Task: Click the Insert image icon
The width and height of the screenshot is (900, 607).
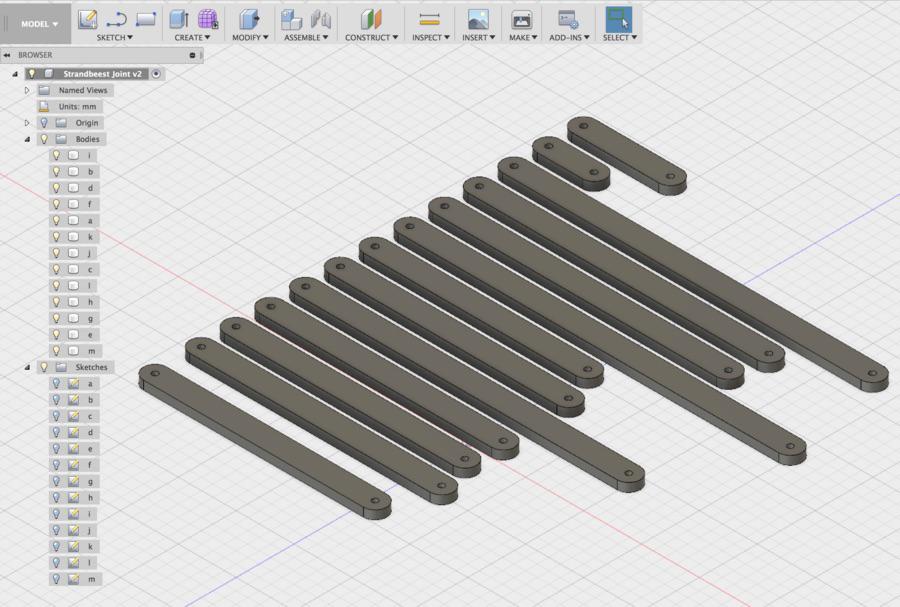Action: coord(478,19)
